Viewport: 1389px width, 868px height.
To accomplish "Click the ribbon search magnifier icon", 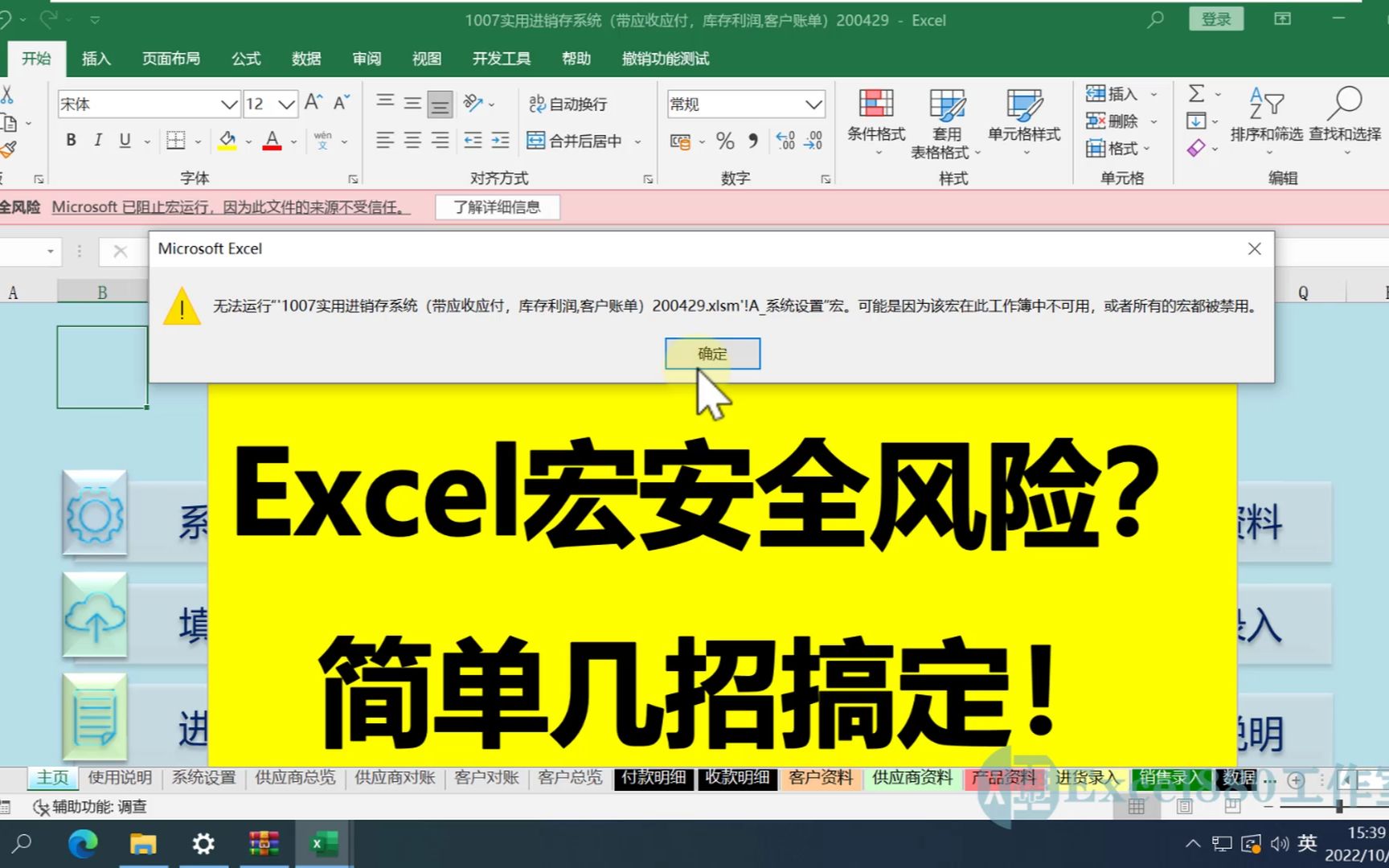I will tap(1156, 19).
